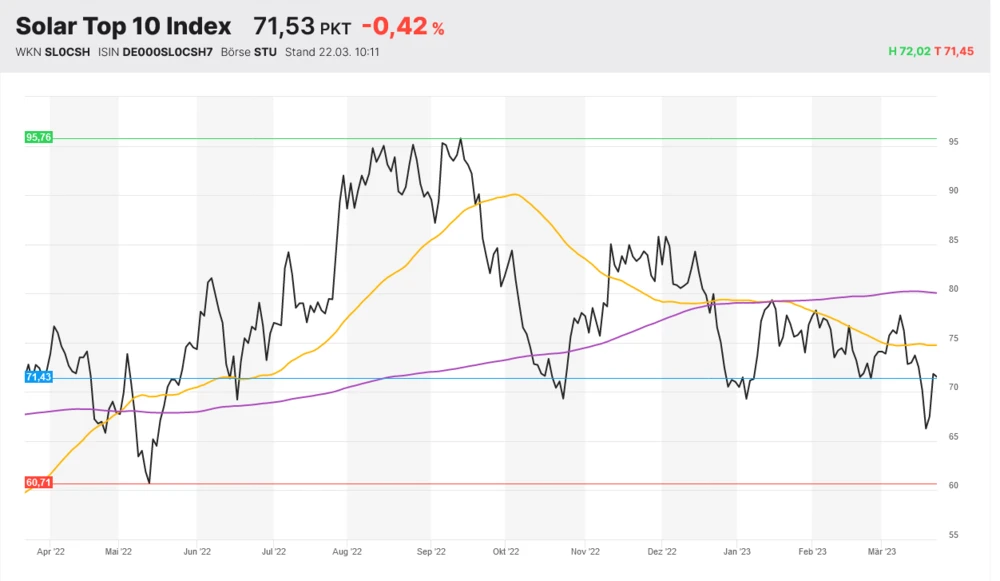
Task: Click the 90 value on the price axis
Action: (x=953, y=191)
